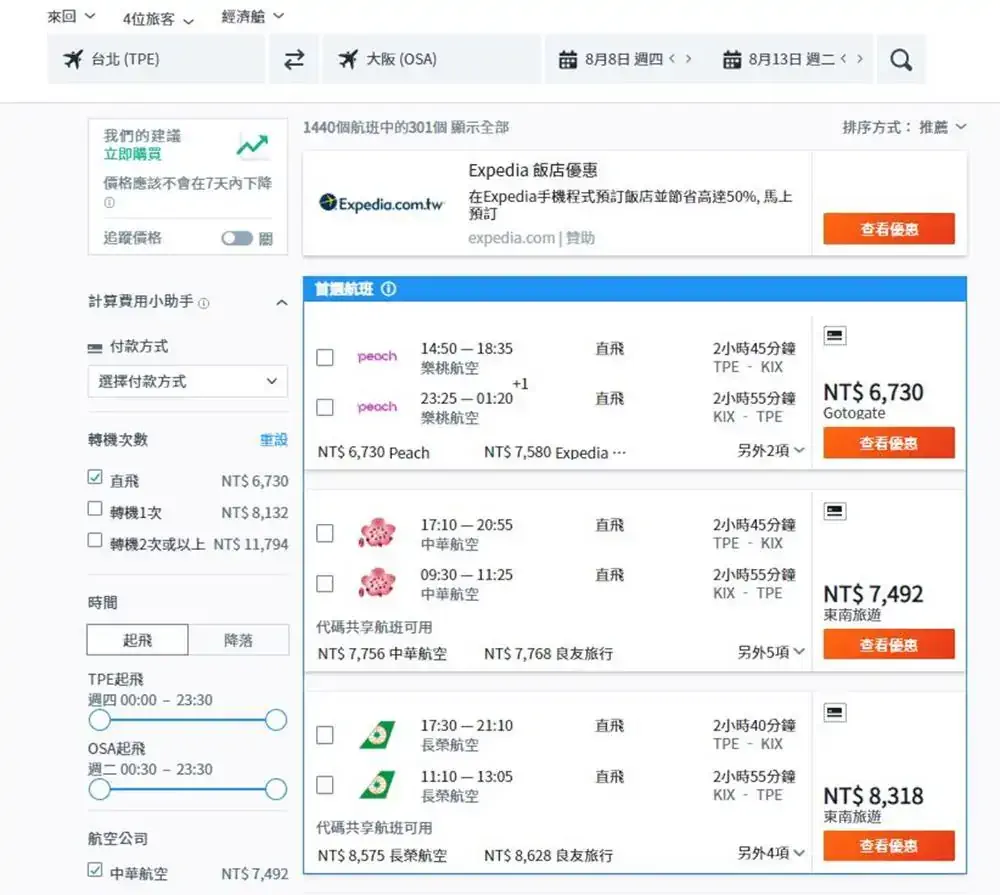Check the 轉機2次或以上 filter
1000x895 pixels.
(95, 540)
